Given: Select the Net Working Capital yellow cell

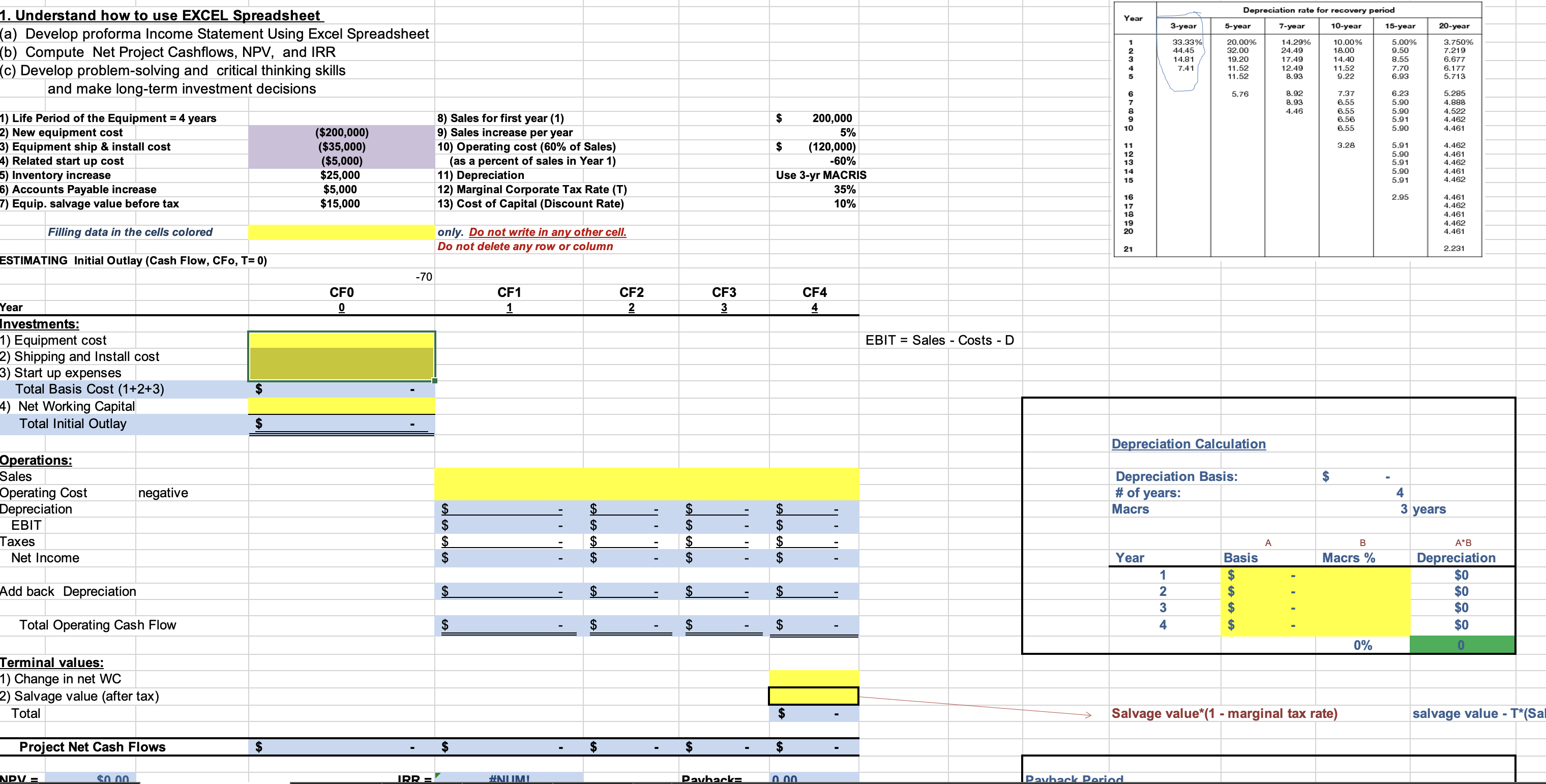Looking at the screenshot, I should [x=340, y=406].
